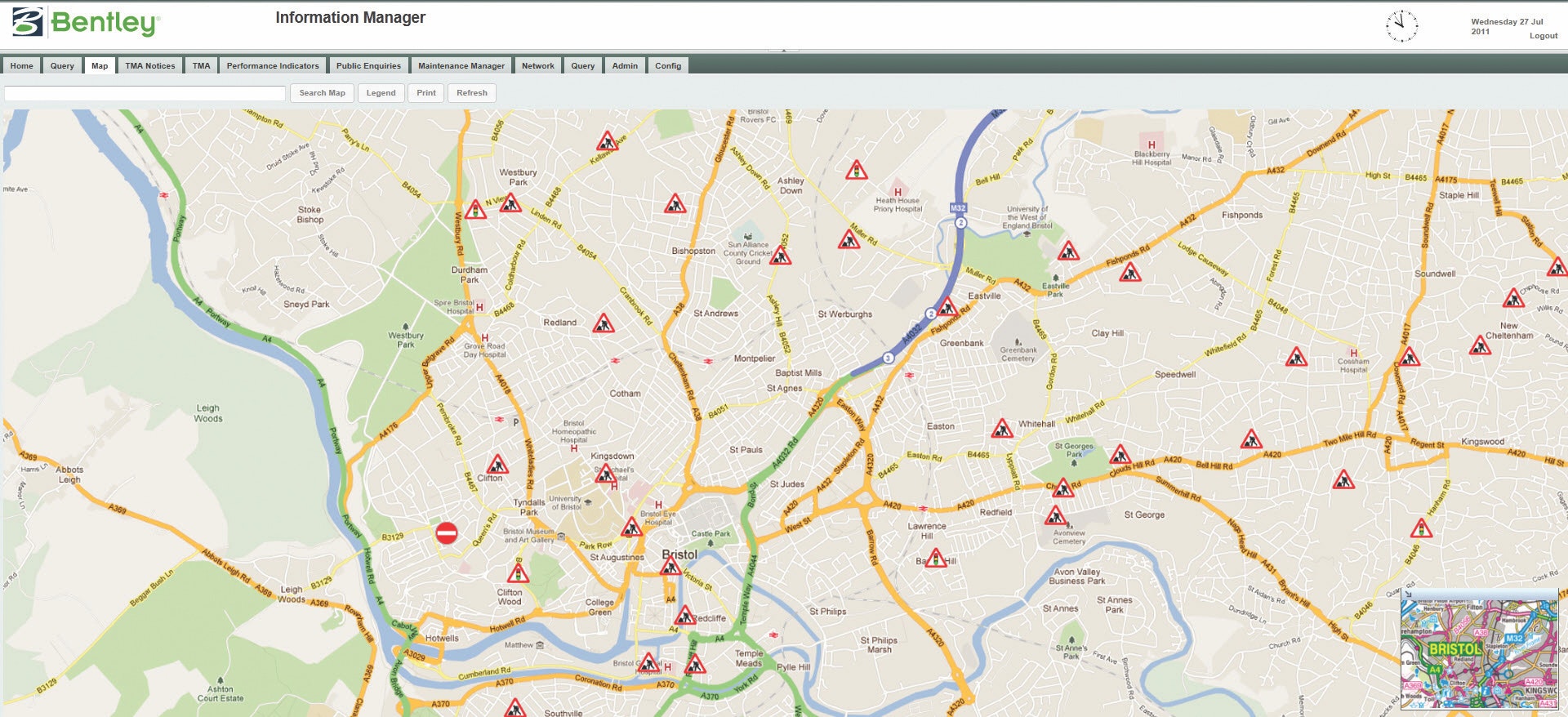Open the Performance Indicators tab
The height and width of the screenshot is (717, 1568).
(x=273, y=66)
